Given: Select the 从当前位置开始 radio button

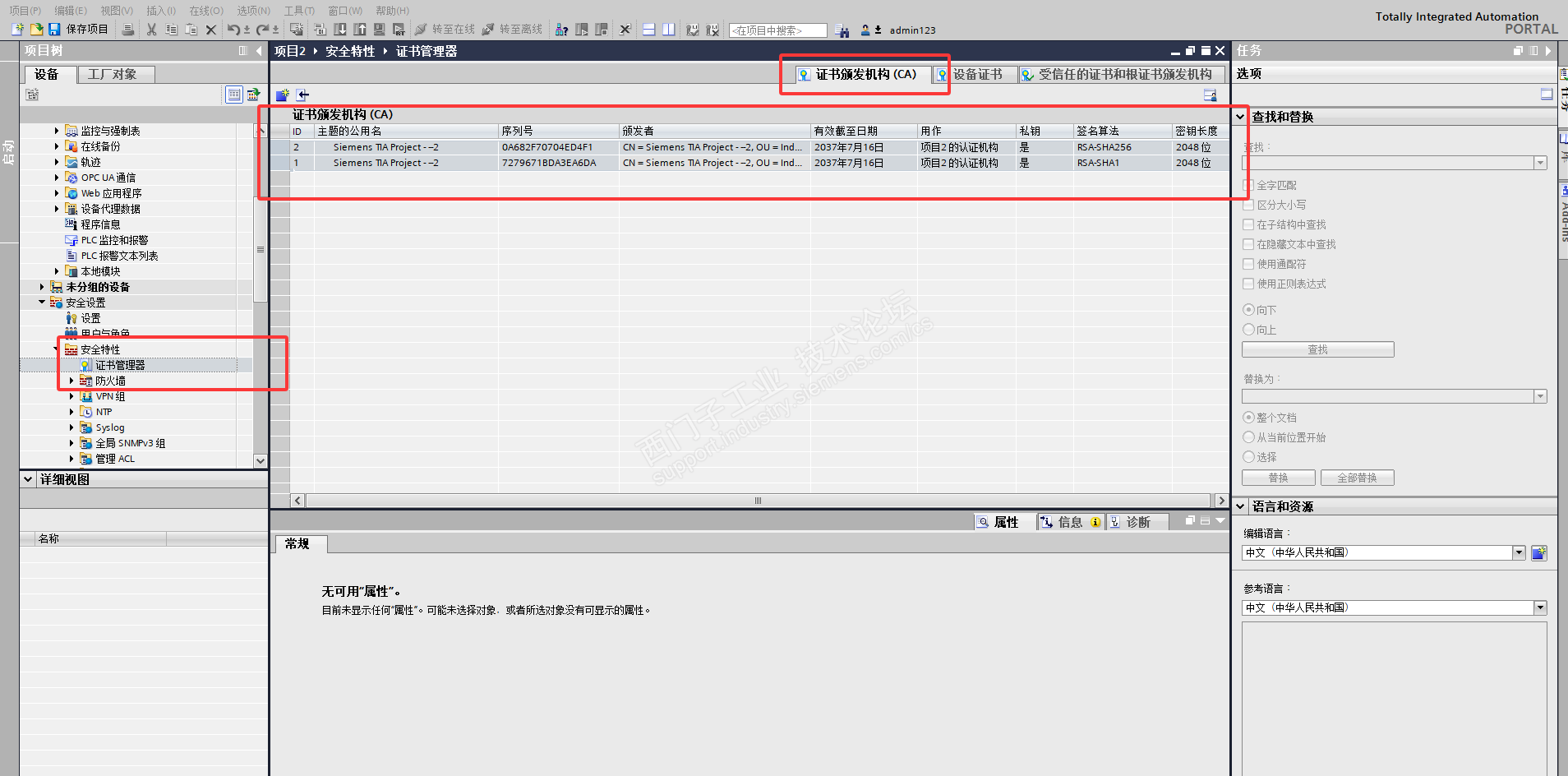Looking at the screenshot, I should pyautogui.click(x=1249, y=437).
